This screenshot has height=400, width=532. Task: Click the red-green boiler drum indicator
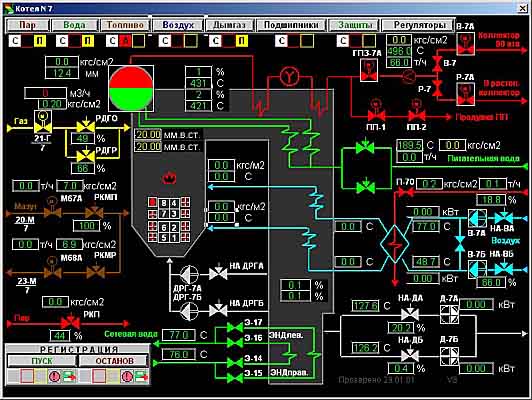point(131,88)
